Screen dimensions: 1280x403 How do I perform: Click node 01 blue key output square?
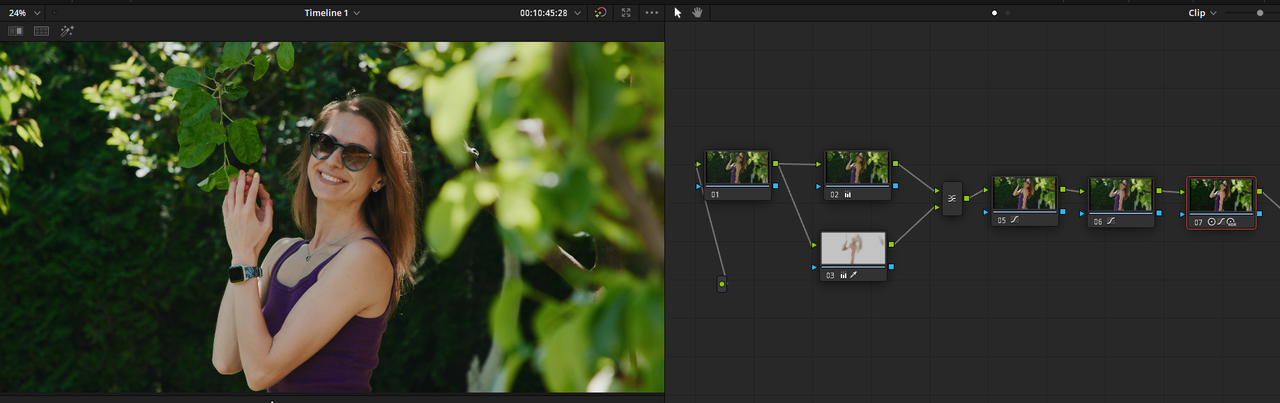[x=775, y=186]
